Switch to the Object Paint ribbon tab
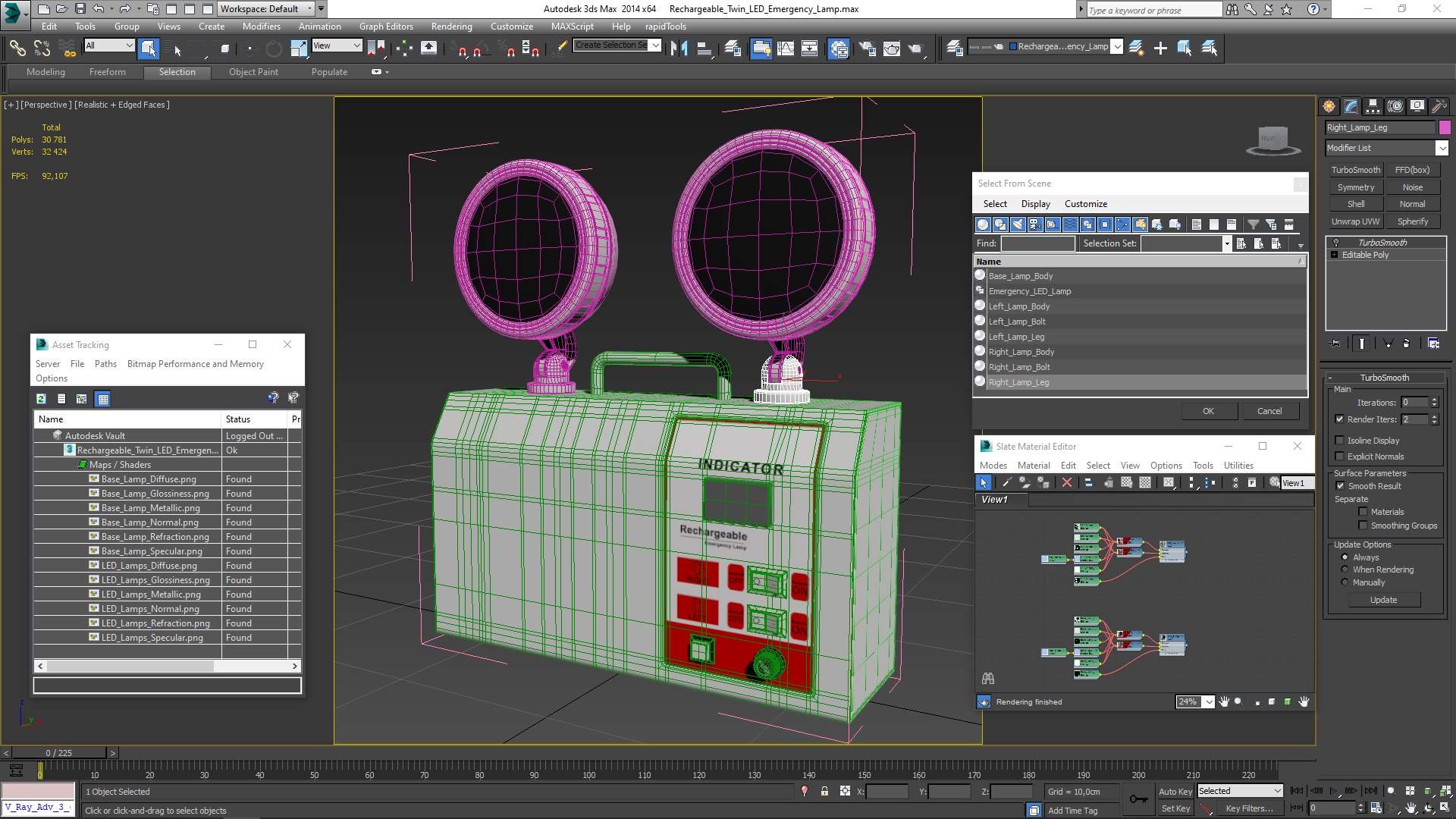1456x819 pixels. coord(253,72)
